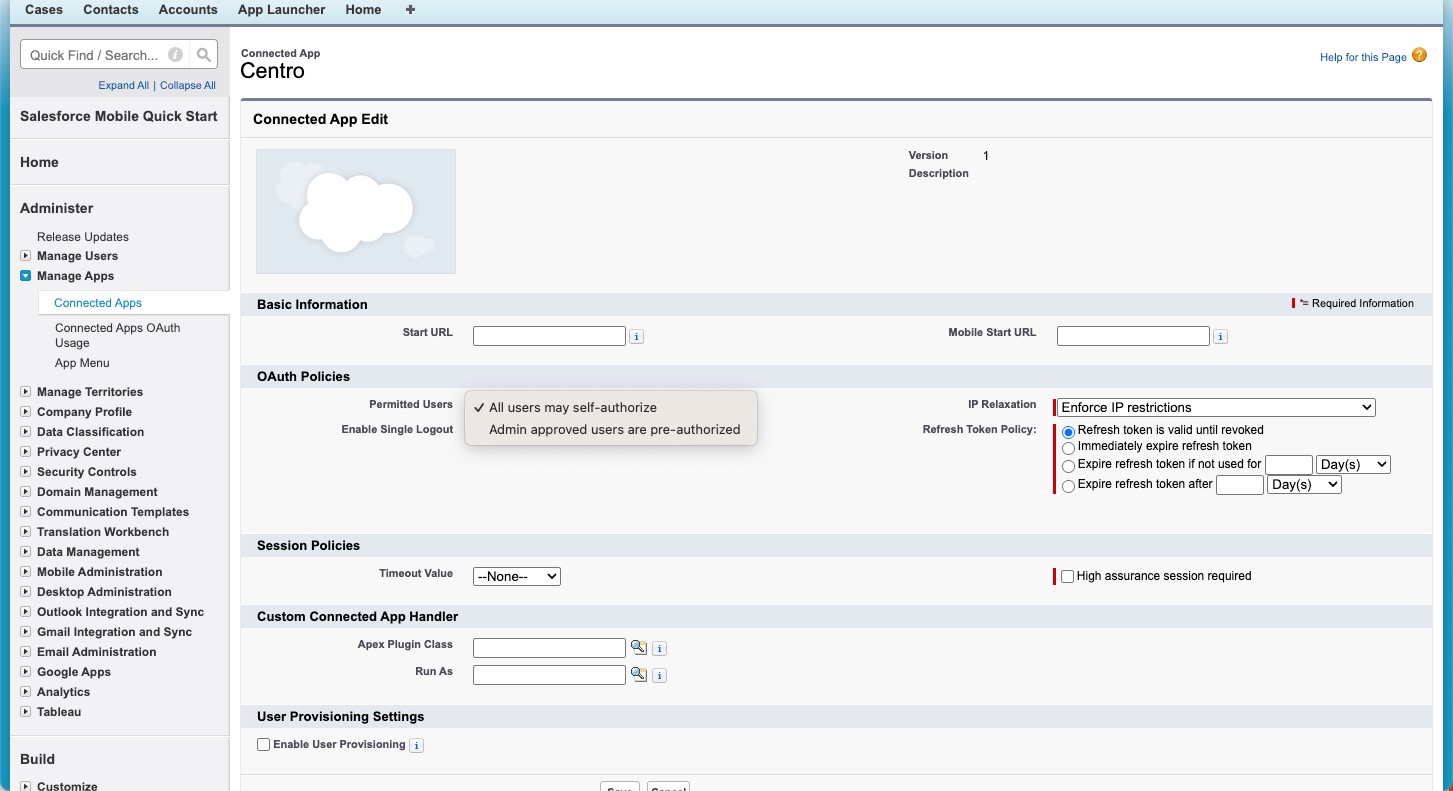Click the Run As input field
This screenshot has width=1453, height=791.
(x=549, y=675)
